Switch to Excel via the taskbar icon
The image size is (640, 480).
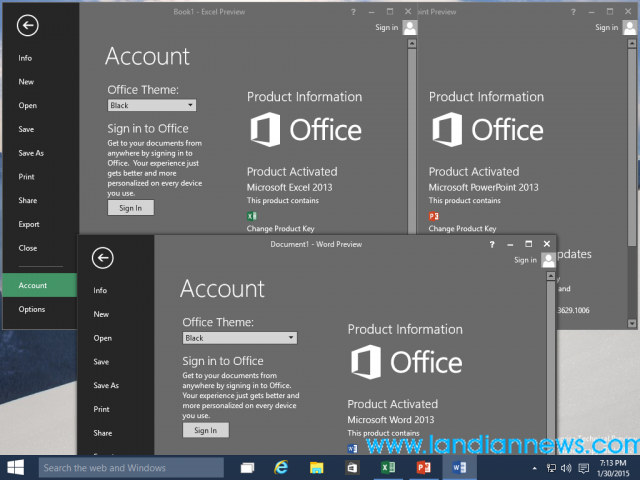(387, 467)
